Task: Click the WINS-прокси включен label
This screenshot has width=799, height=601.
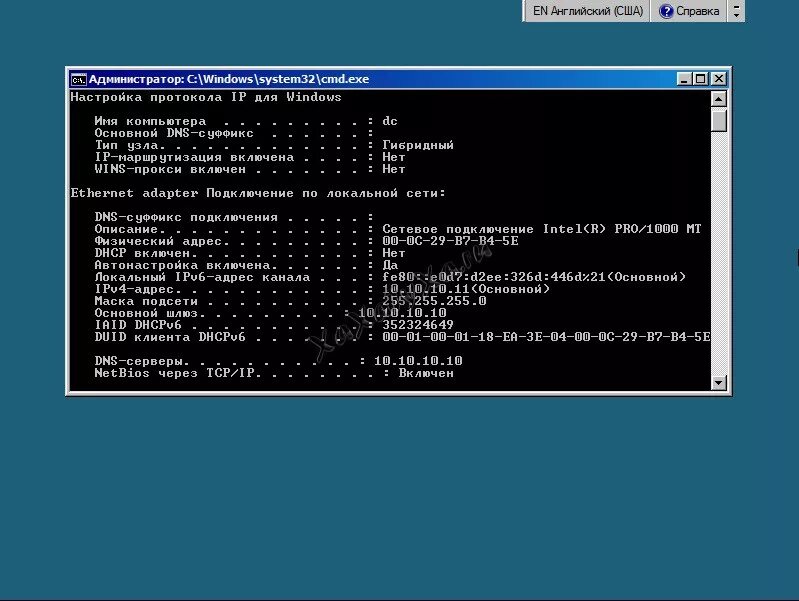Action: pyautogui.click(x=170, y=169)
